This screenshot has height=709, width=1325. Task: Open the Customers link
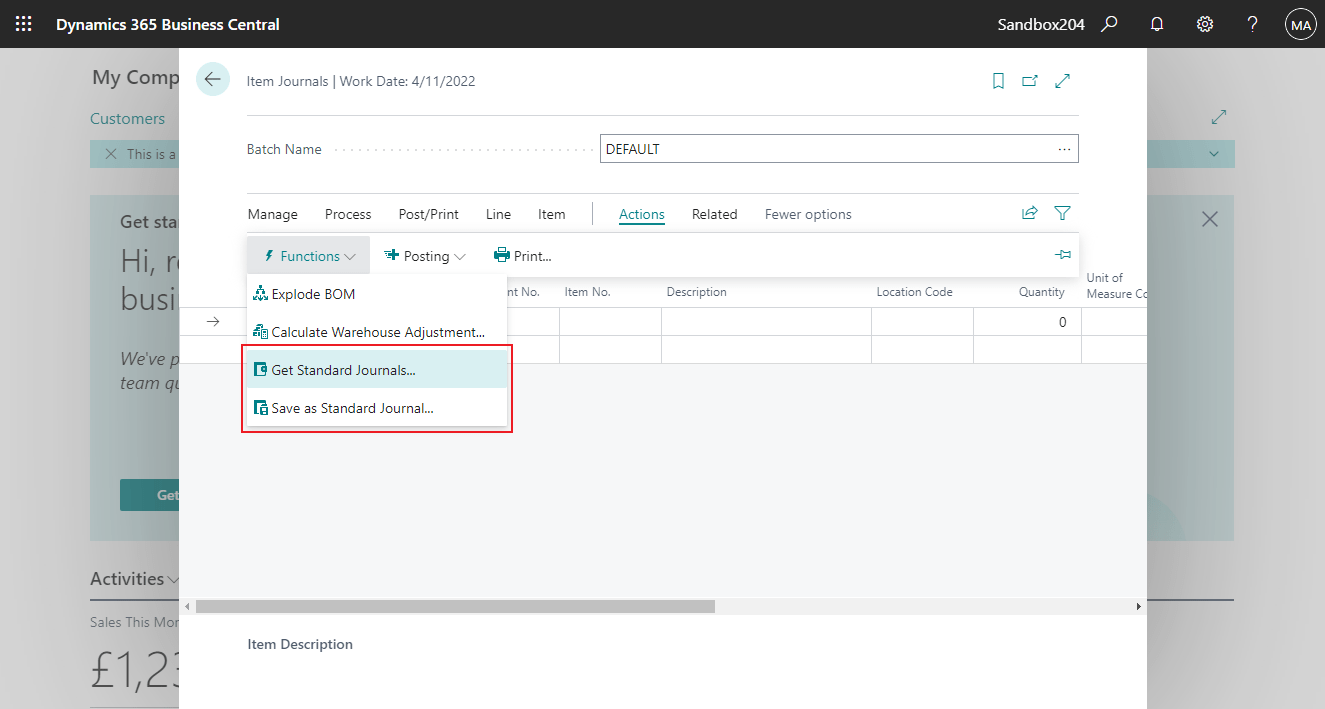coord(127,118)
